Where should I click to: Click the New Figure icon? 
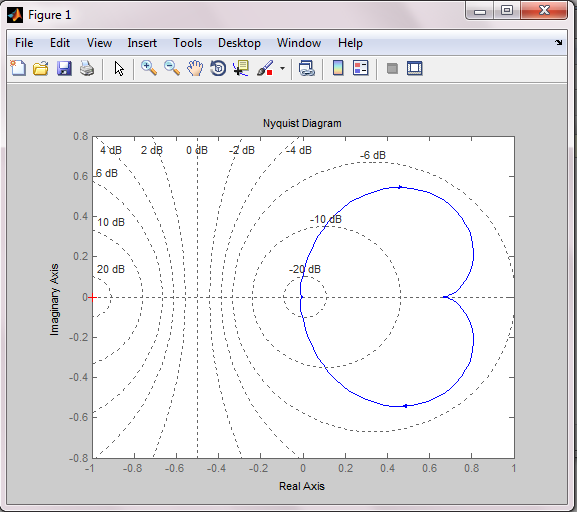point(18,68)
